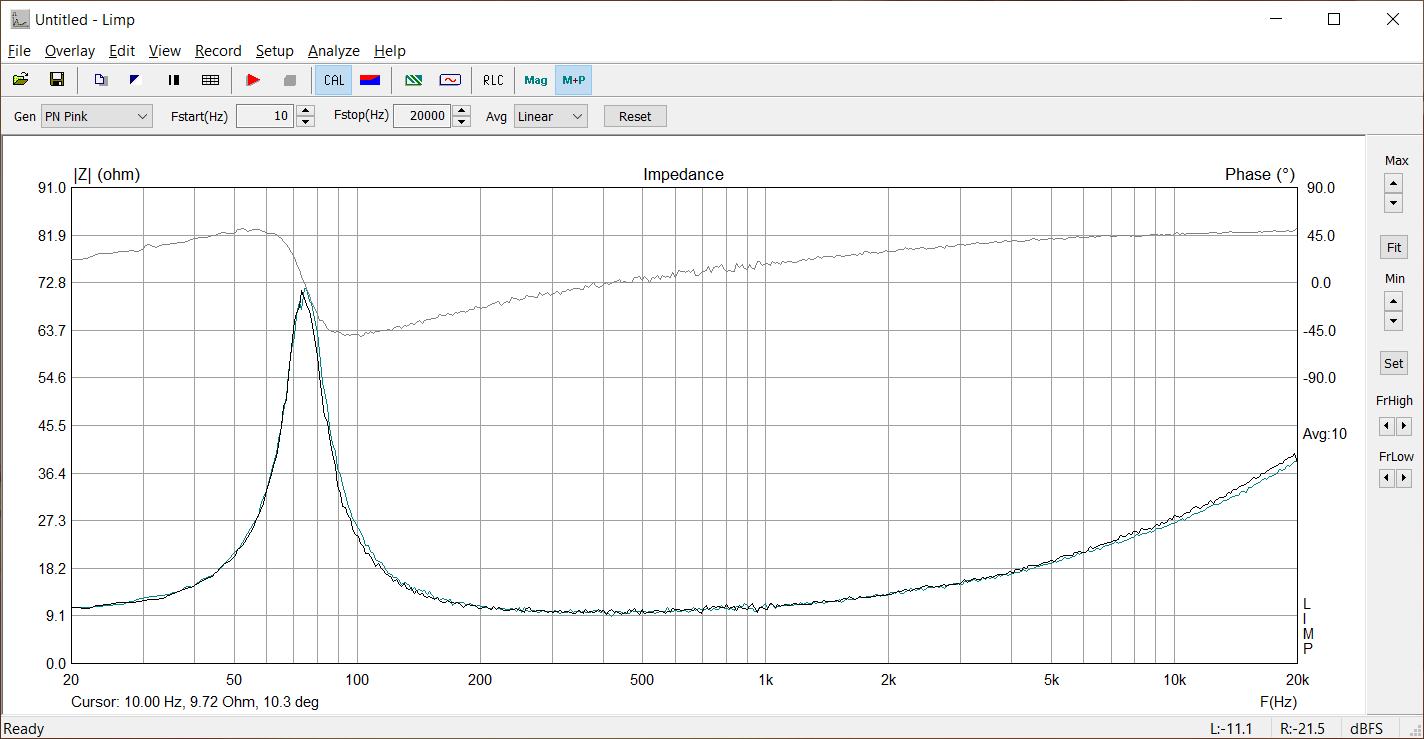
Task: Click the red waveform icon in toolbar
Action: [x=450, y=80]
